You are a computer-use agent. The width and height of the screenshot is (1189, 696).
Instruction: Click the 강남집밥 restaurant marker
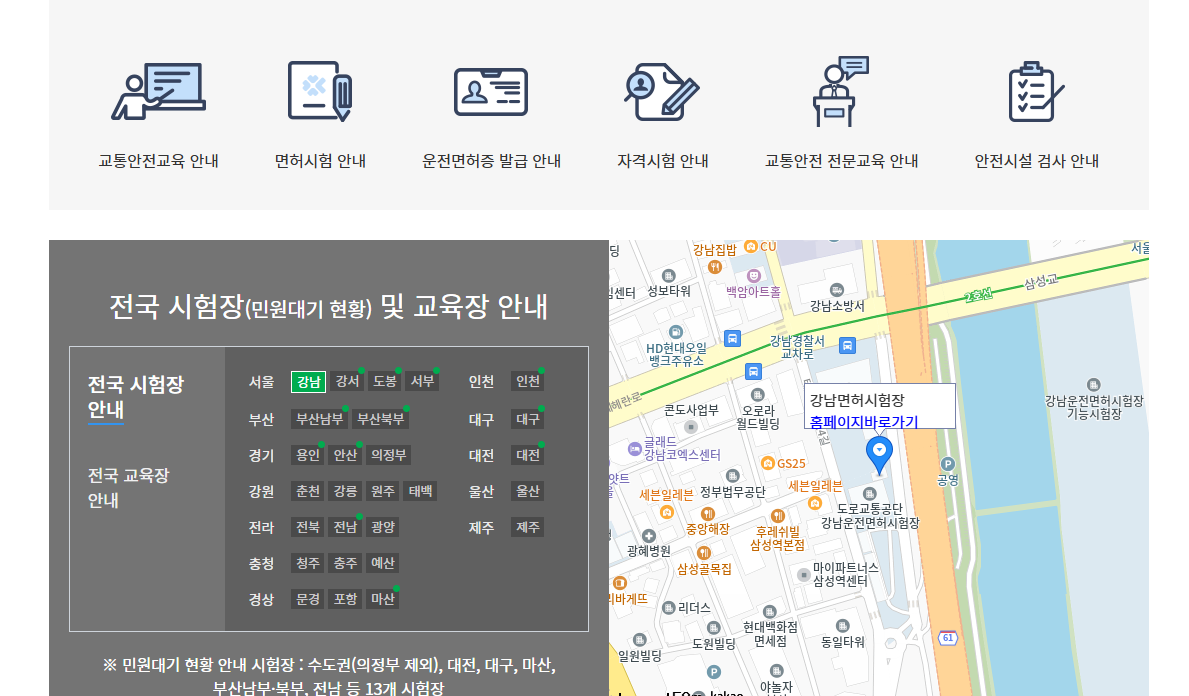714,266
